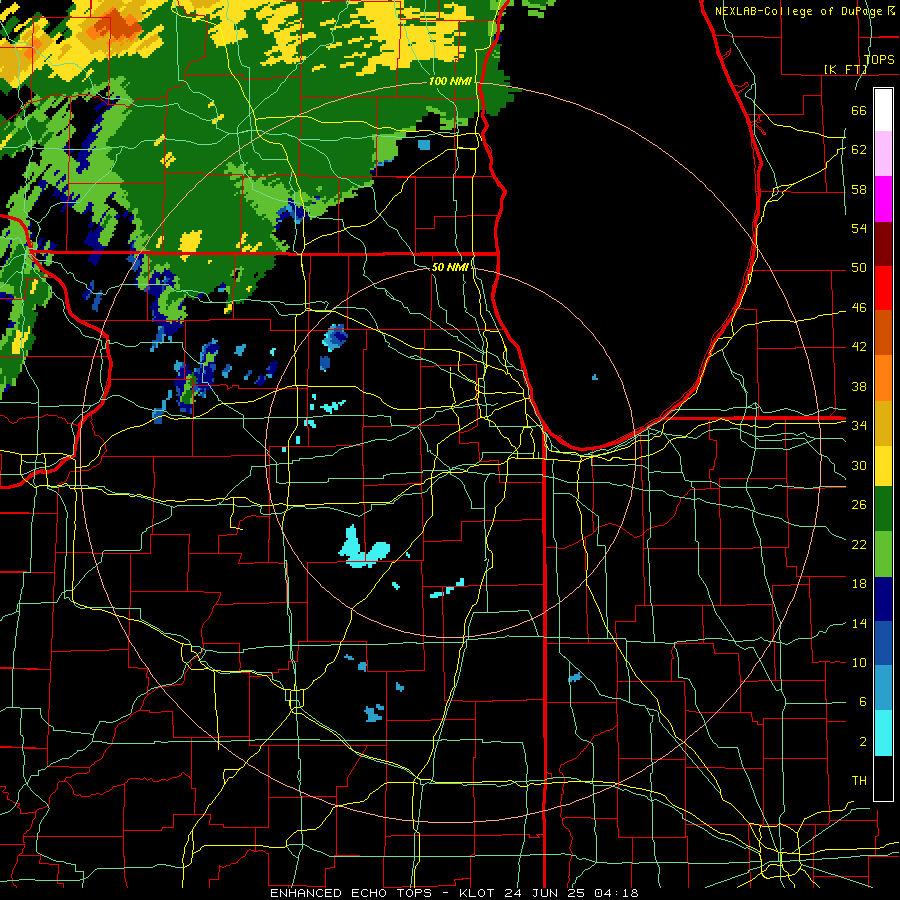Select the navy blue legend swatch

[x=883, y=599]
